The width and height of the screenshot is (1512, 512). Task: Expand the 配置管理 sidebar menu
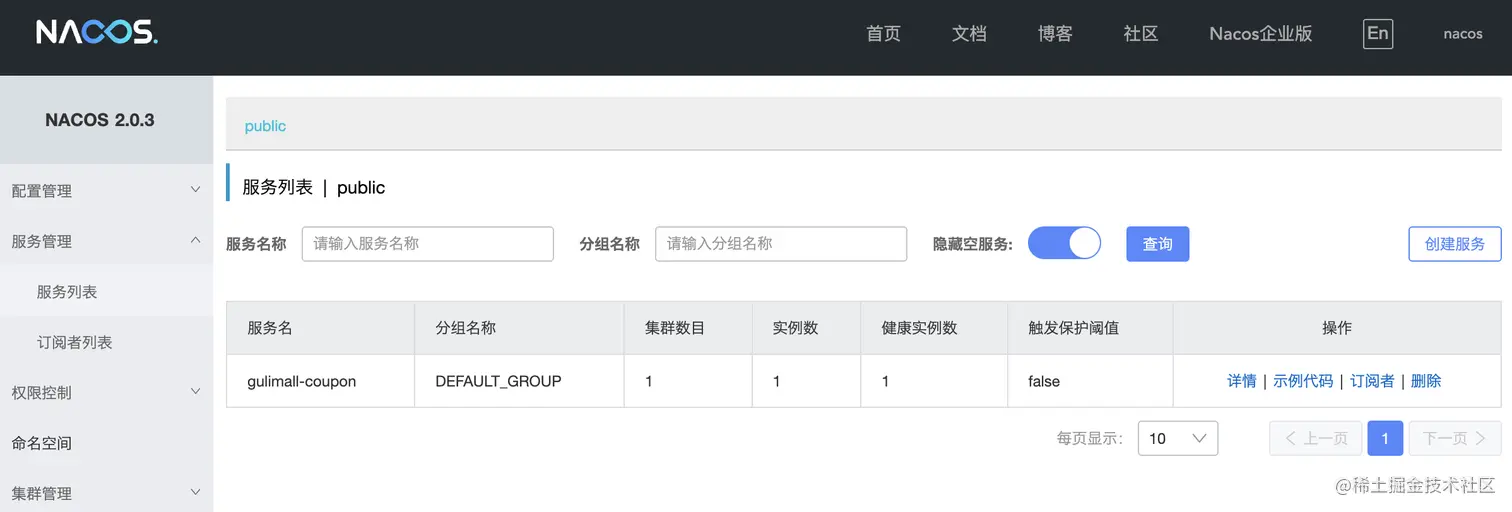[105, 190]
